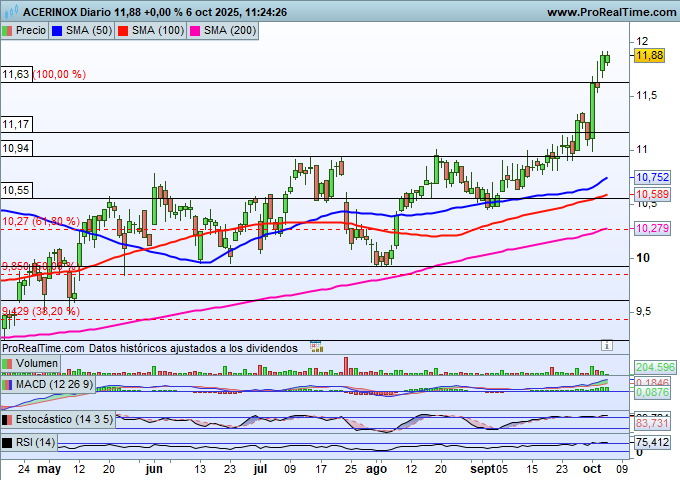Click the Volumen indicator icon
Image resolution: width=680 pixels, height=480 pixels.
click(9, 364)
